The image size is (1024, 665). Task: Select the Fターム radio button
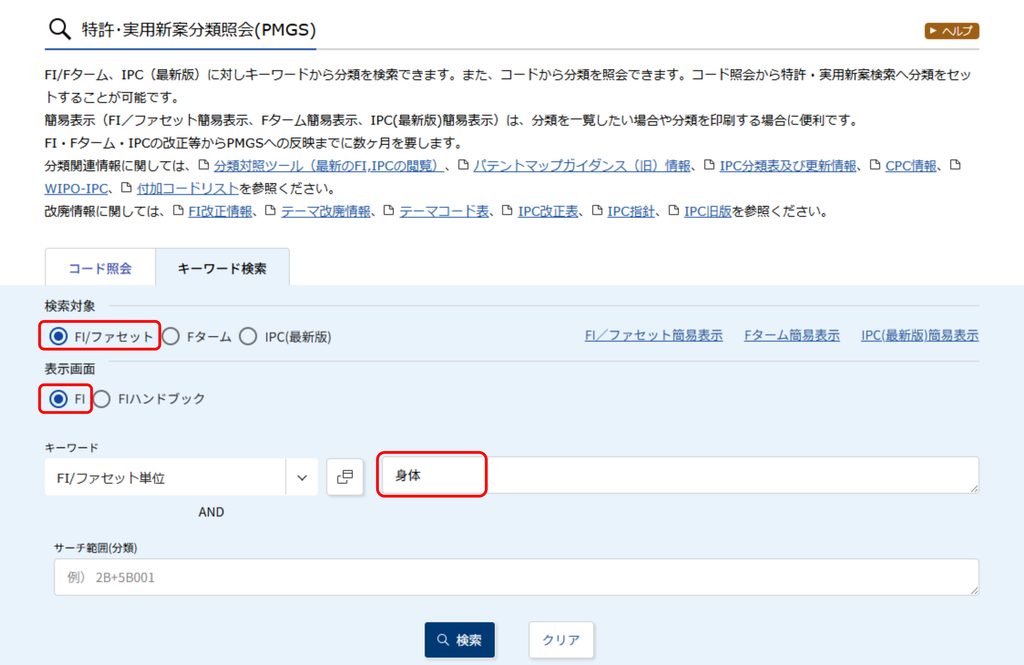(171, 336)
